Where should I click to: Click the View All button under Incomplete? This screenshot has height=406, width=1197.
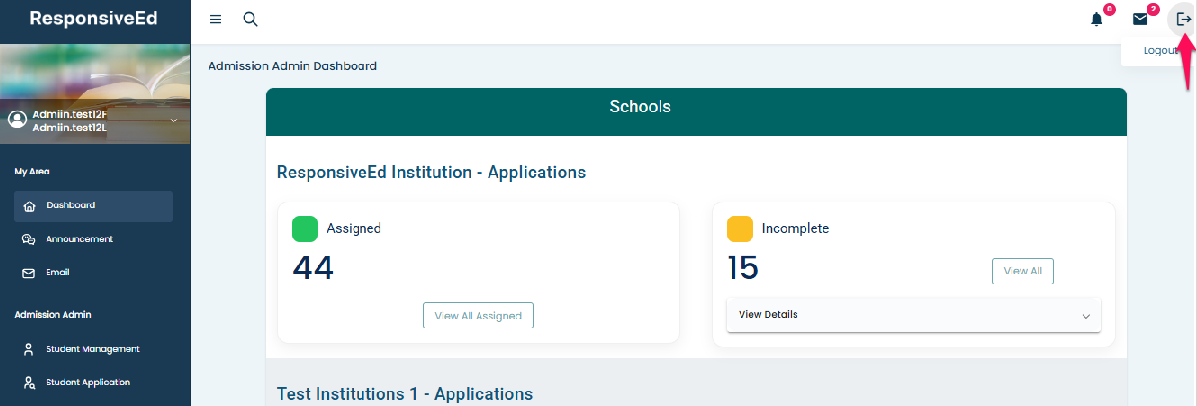1022,271
